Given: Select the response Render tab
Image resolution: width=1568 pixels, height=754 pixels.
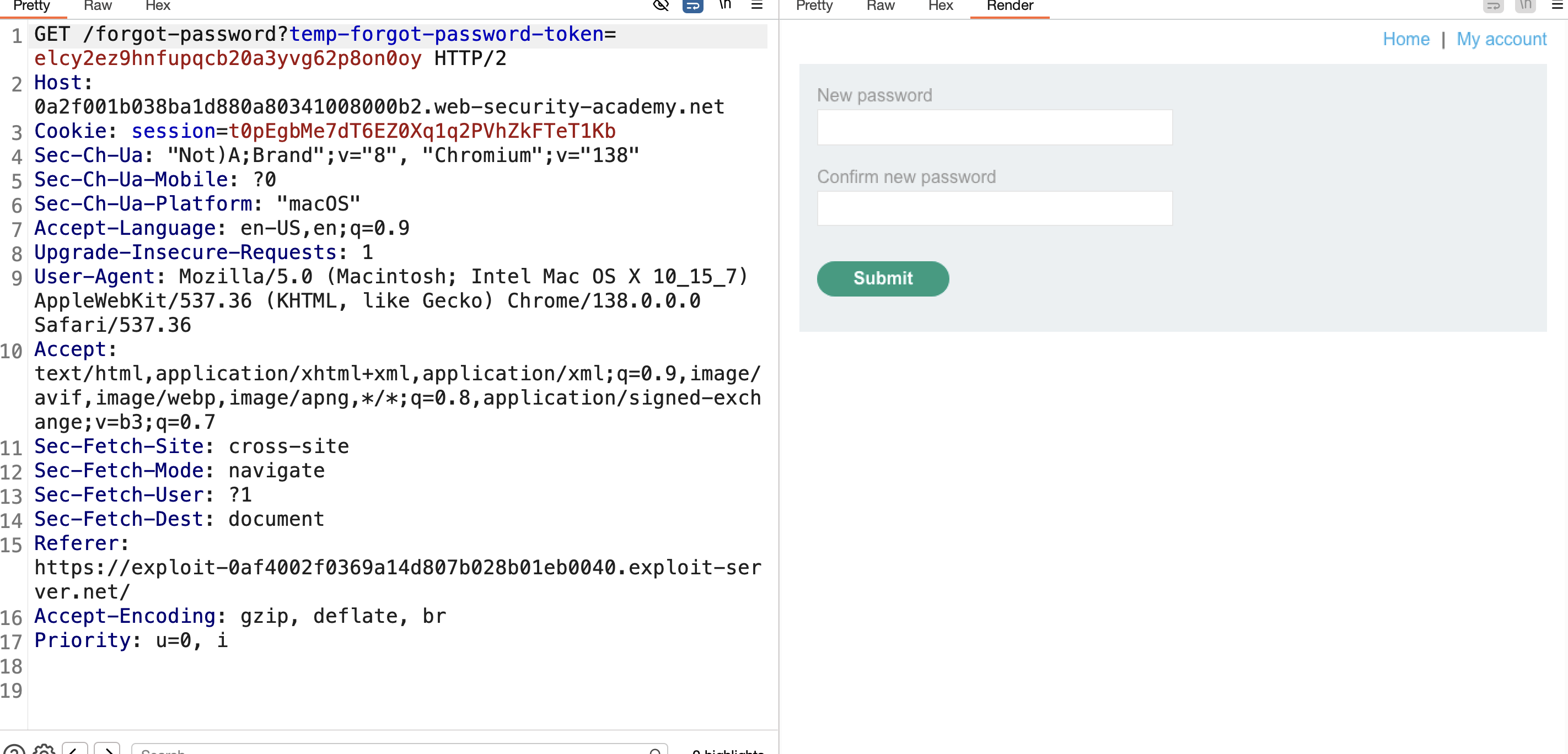Looking at the screenshot, I should (1010, 6).
